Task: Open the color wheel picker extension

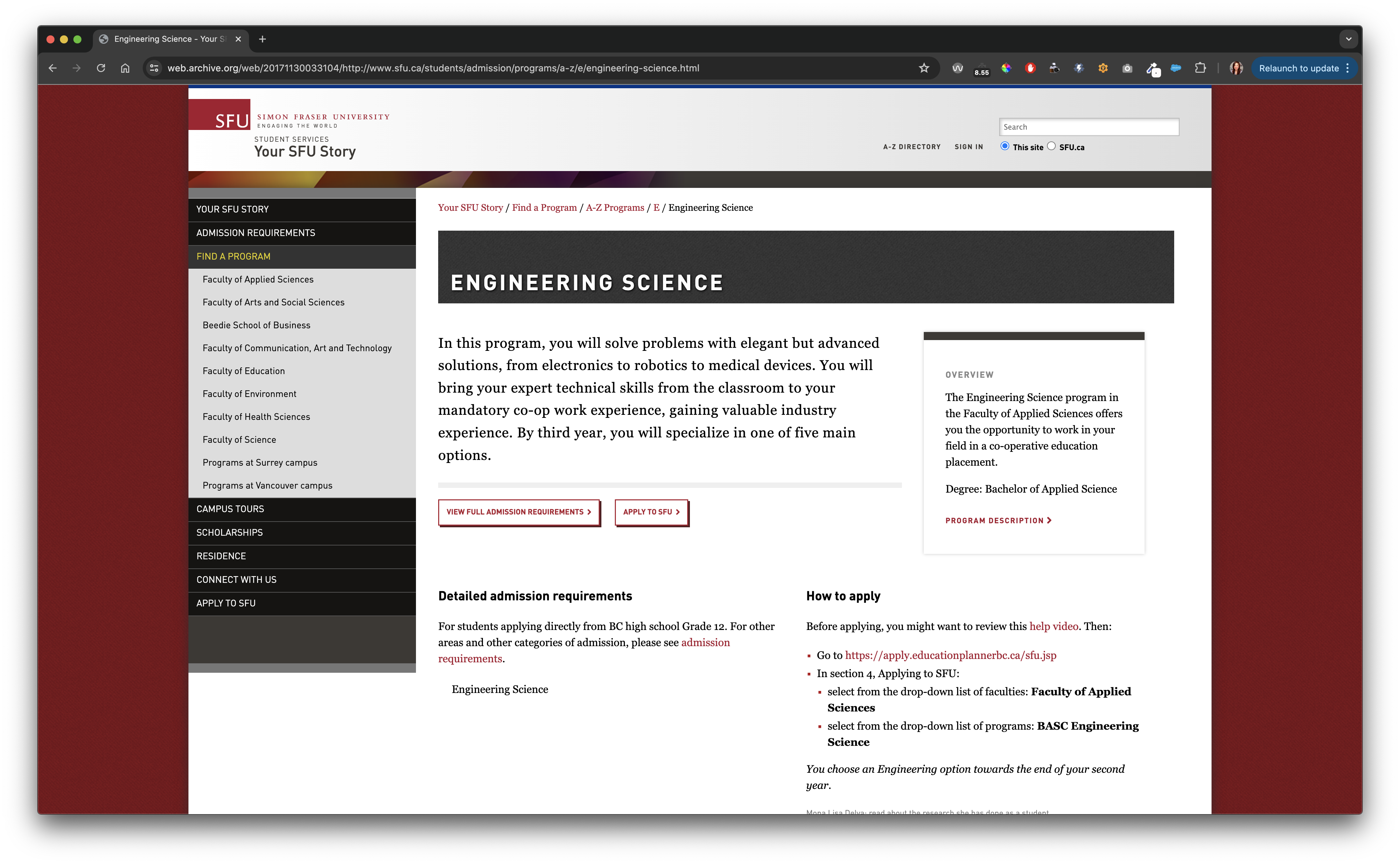Action: click(1006, 68)
